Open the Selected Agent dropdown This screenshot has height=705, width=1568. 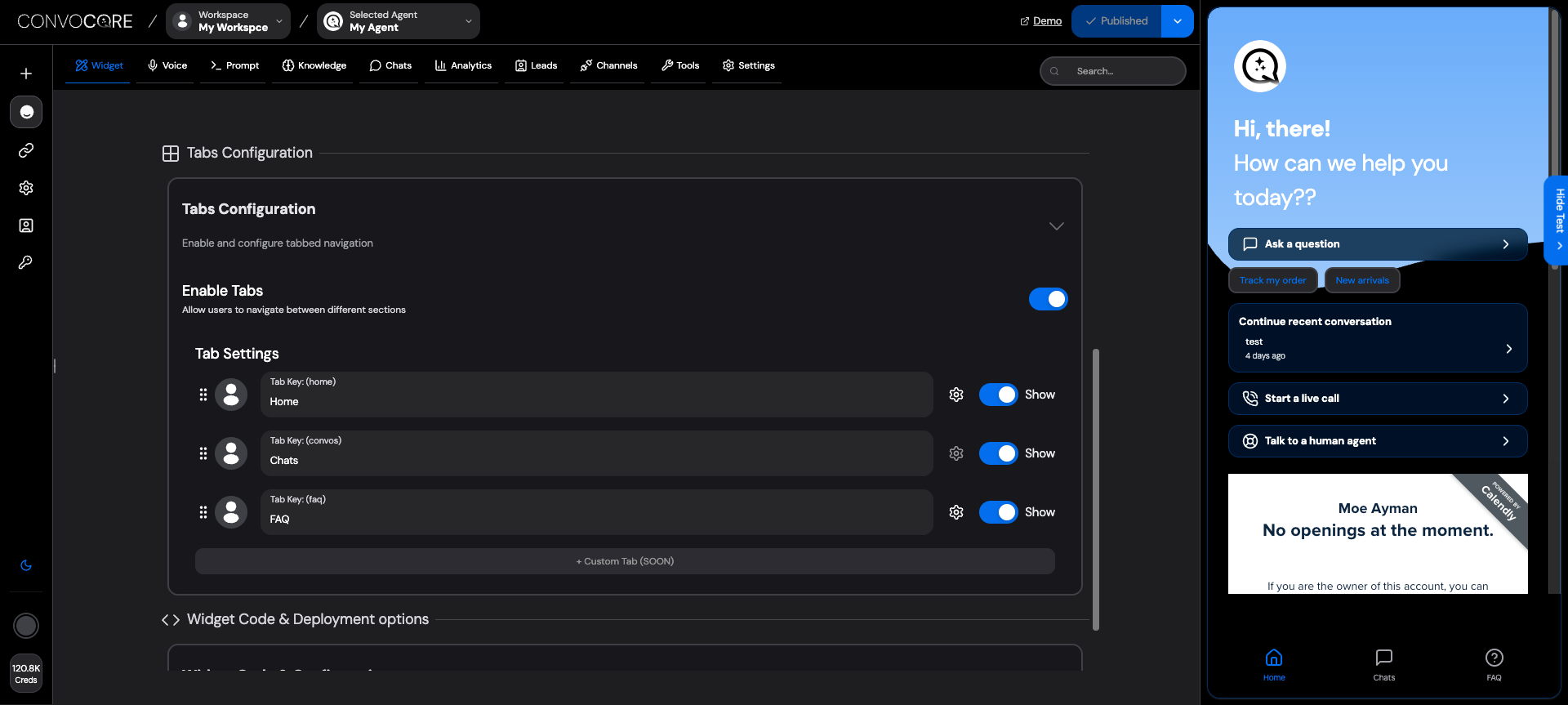pos(399,21)
